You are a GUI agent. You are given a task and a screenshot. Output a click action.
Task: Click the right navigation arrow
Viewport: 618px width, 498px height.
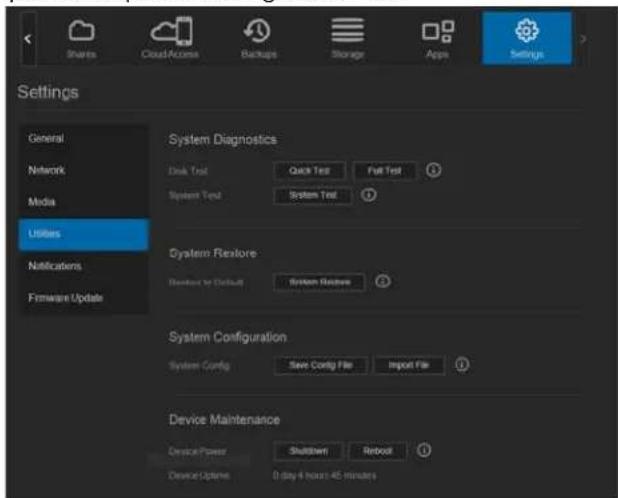583,39
